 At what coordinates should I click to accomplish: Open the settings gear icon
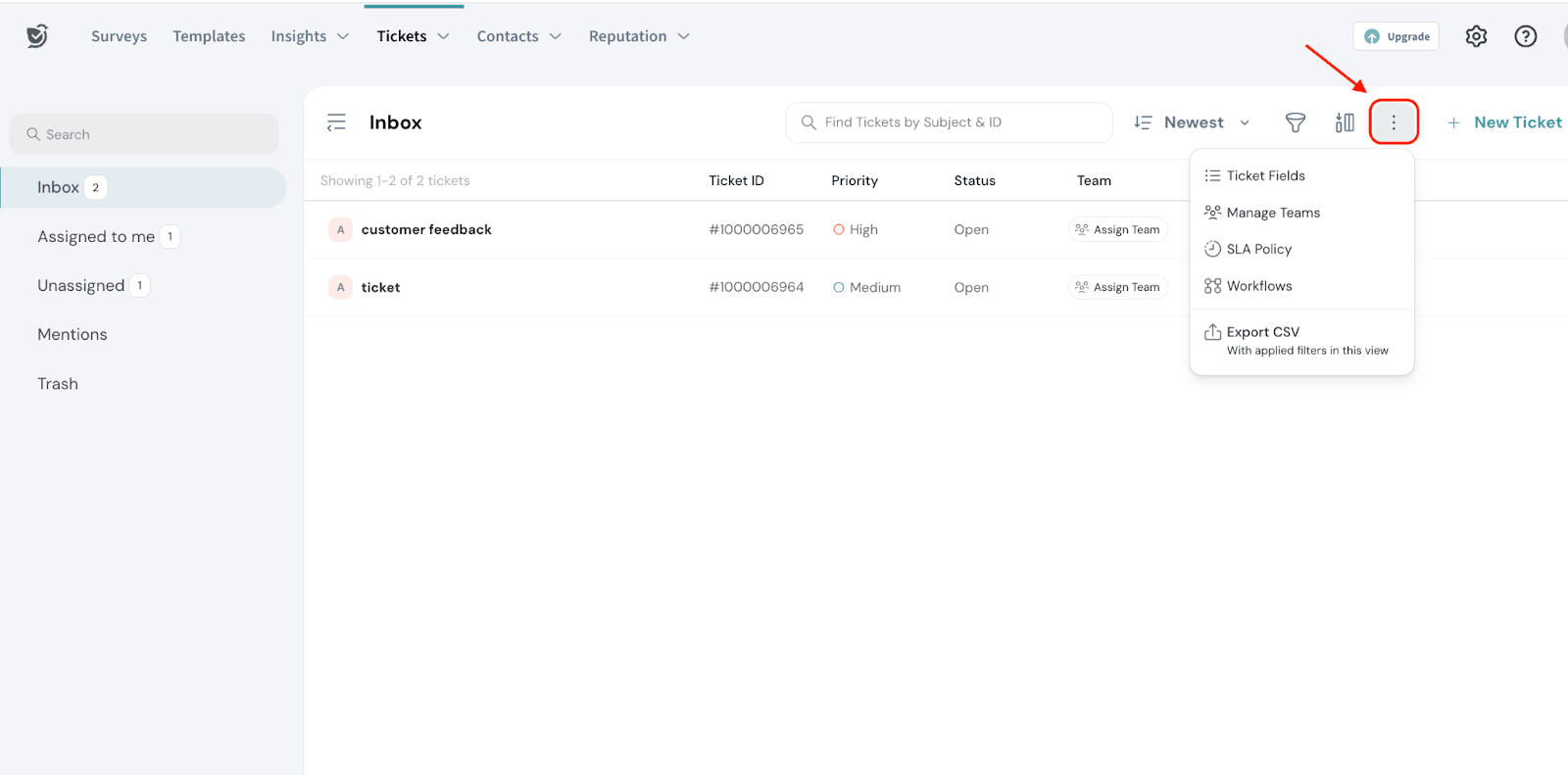pos(1476,36)
